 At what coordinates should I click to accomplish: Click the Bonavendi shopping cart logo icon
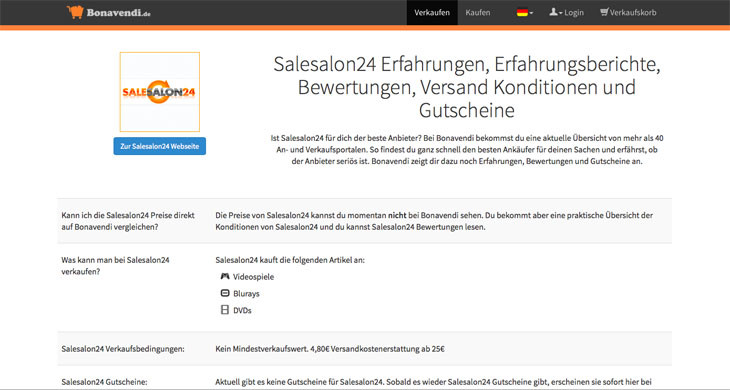(75, 12)
